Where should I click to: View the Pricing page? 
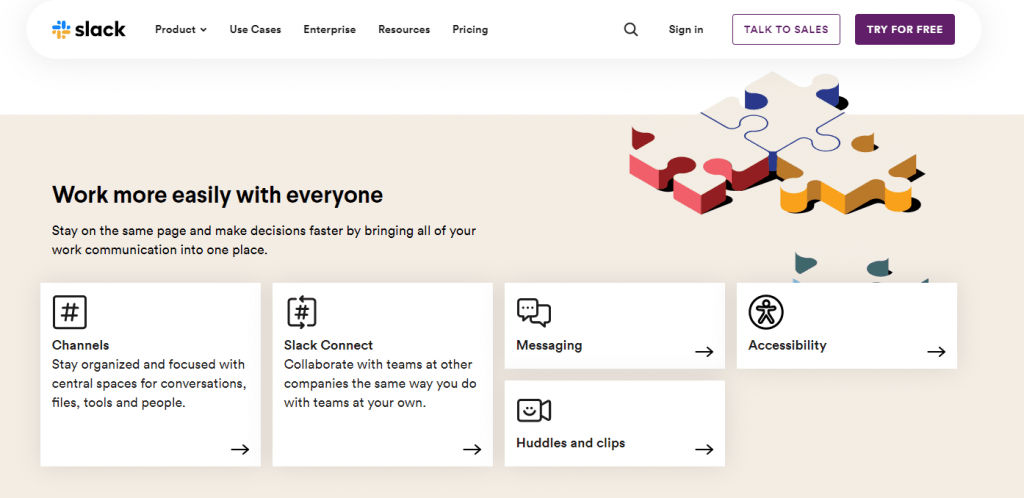pyautogui.click(x=470, y=29)
